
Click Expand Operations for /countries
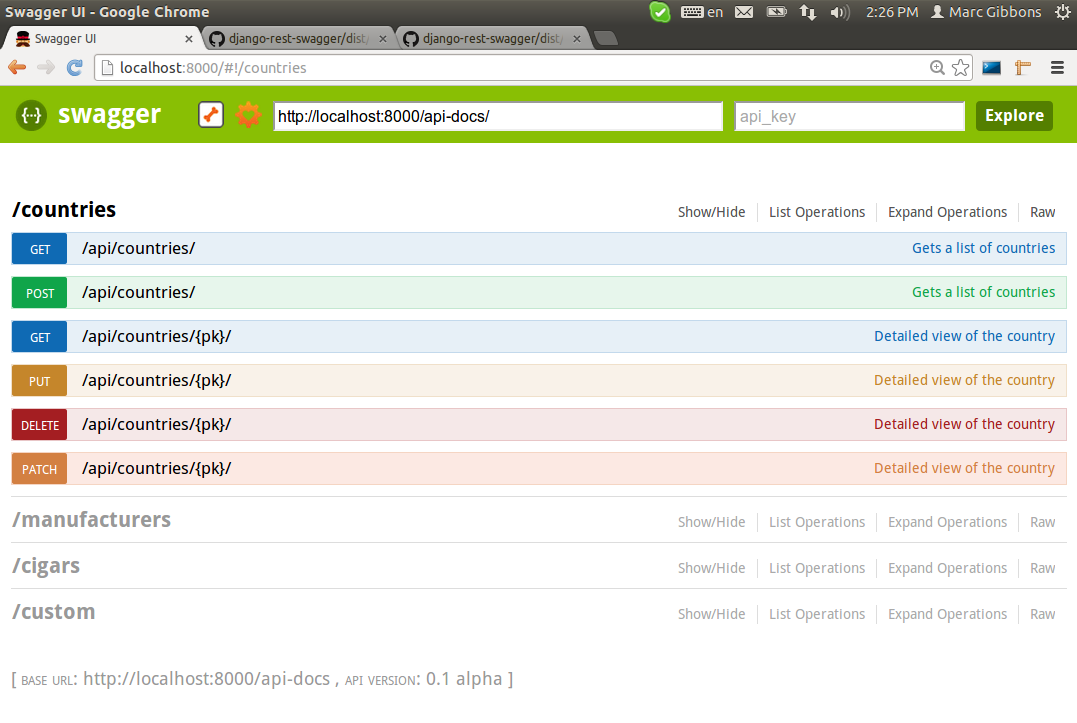coord(947,212)
